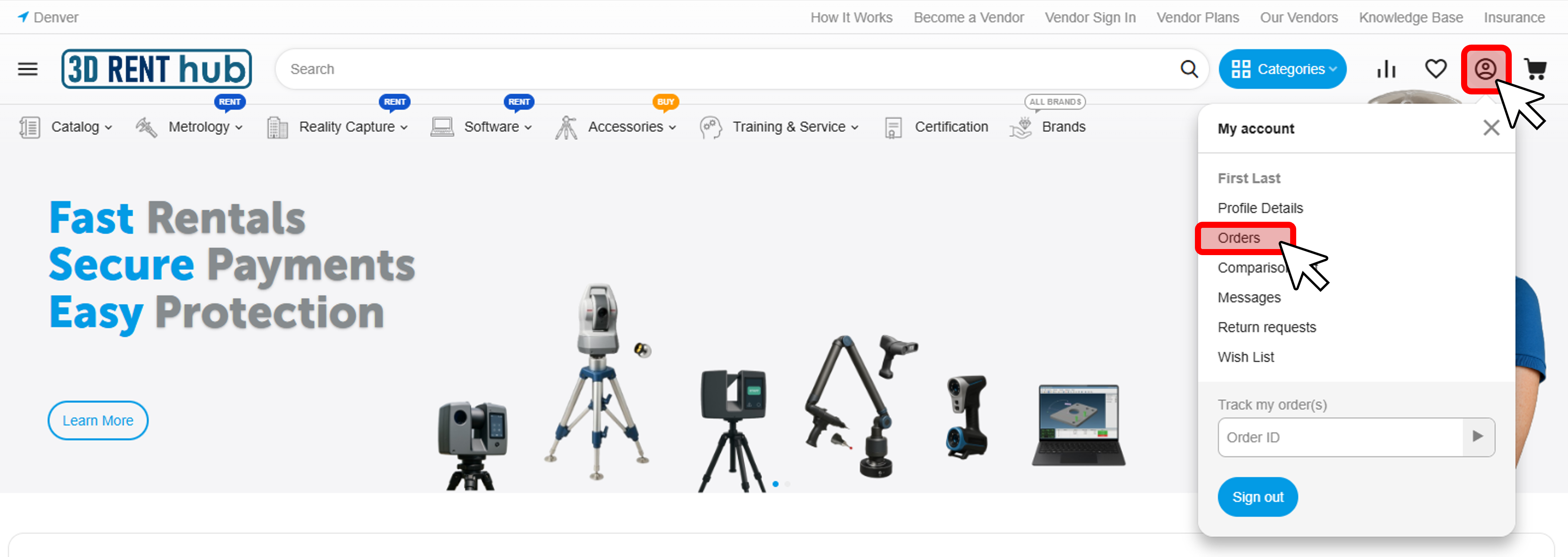Click the Order ID input field

(1339, 437)
